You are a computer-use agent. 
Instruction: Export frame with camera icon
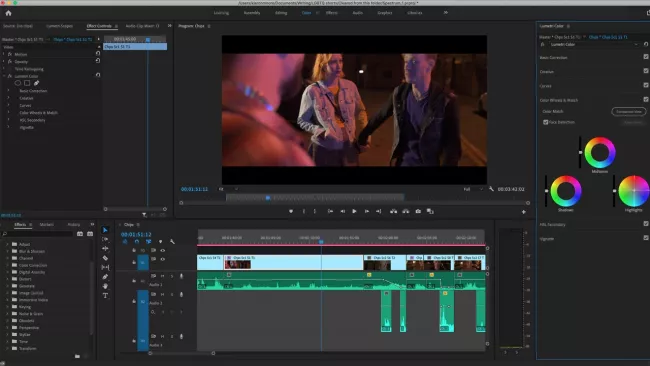click(418, 211)
